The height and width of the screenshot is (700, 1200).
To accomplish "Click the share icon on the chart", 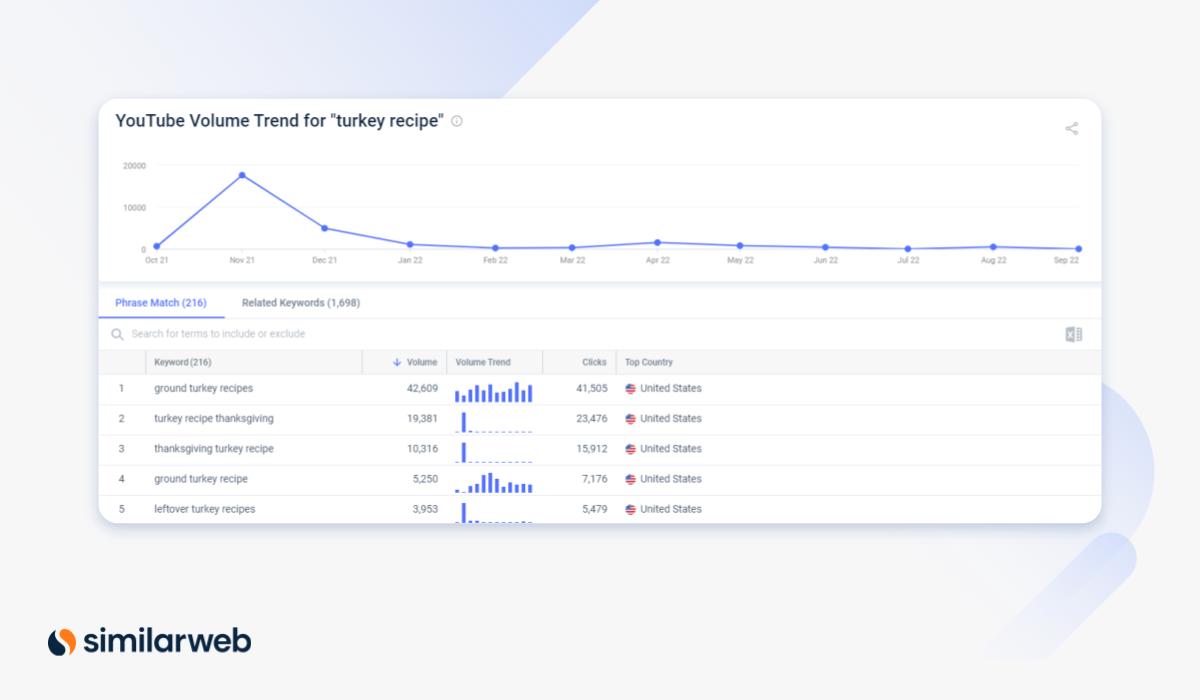I will [1071, 129].
